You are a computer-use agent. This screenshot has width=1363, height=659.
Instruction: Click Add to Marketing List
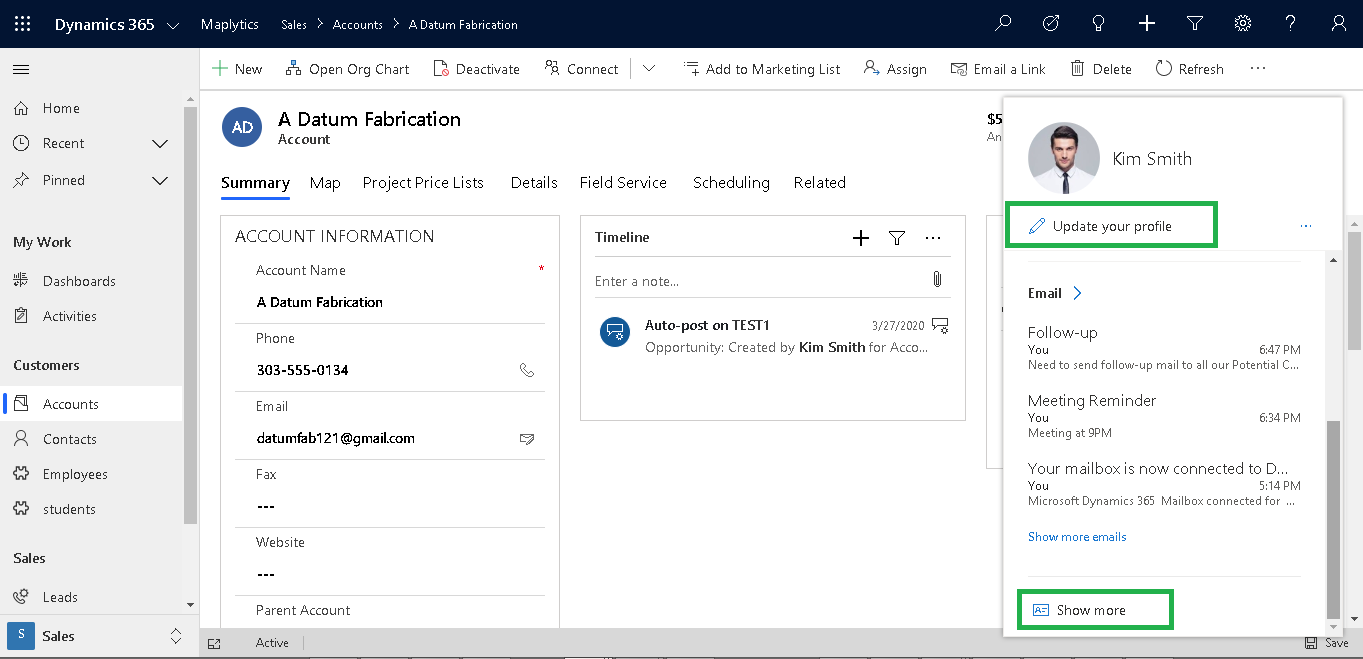(x=762, y=69)
